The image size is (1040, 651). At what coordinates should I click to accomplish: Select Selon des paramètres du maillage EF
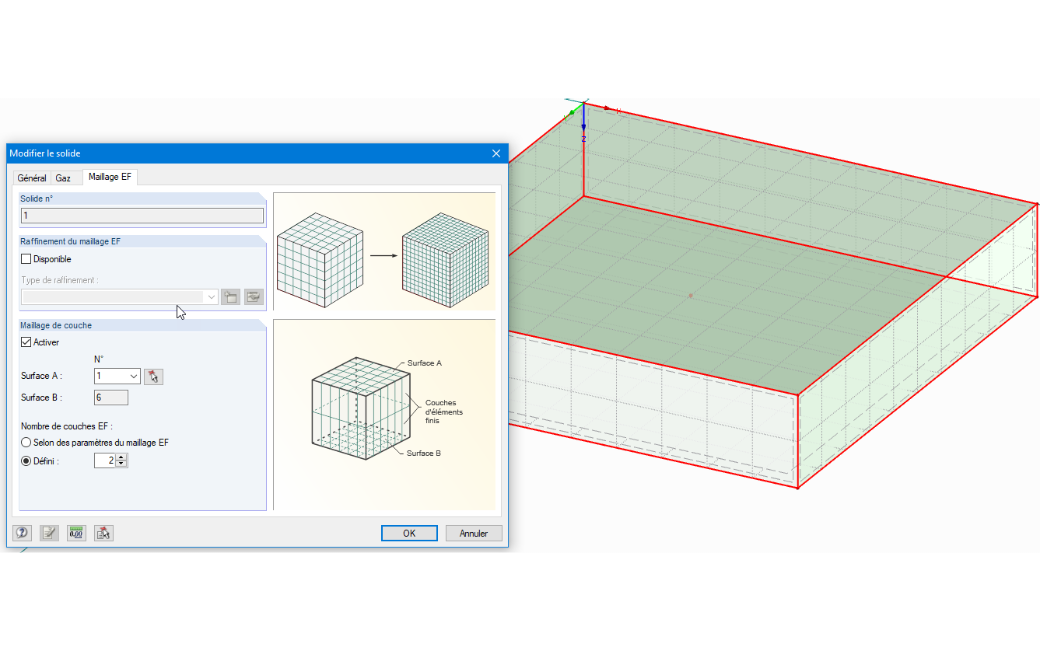26,442
